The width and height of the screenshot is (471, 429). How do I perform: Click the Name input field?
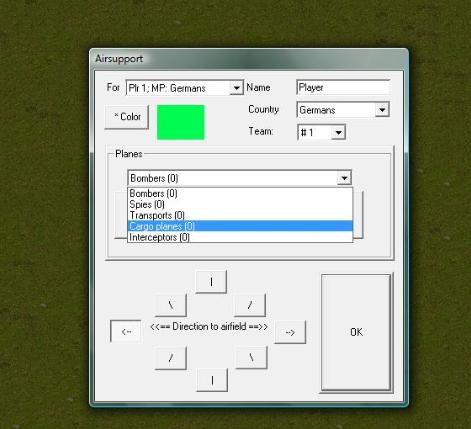tap(343, 87)
